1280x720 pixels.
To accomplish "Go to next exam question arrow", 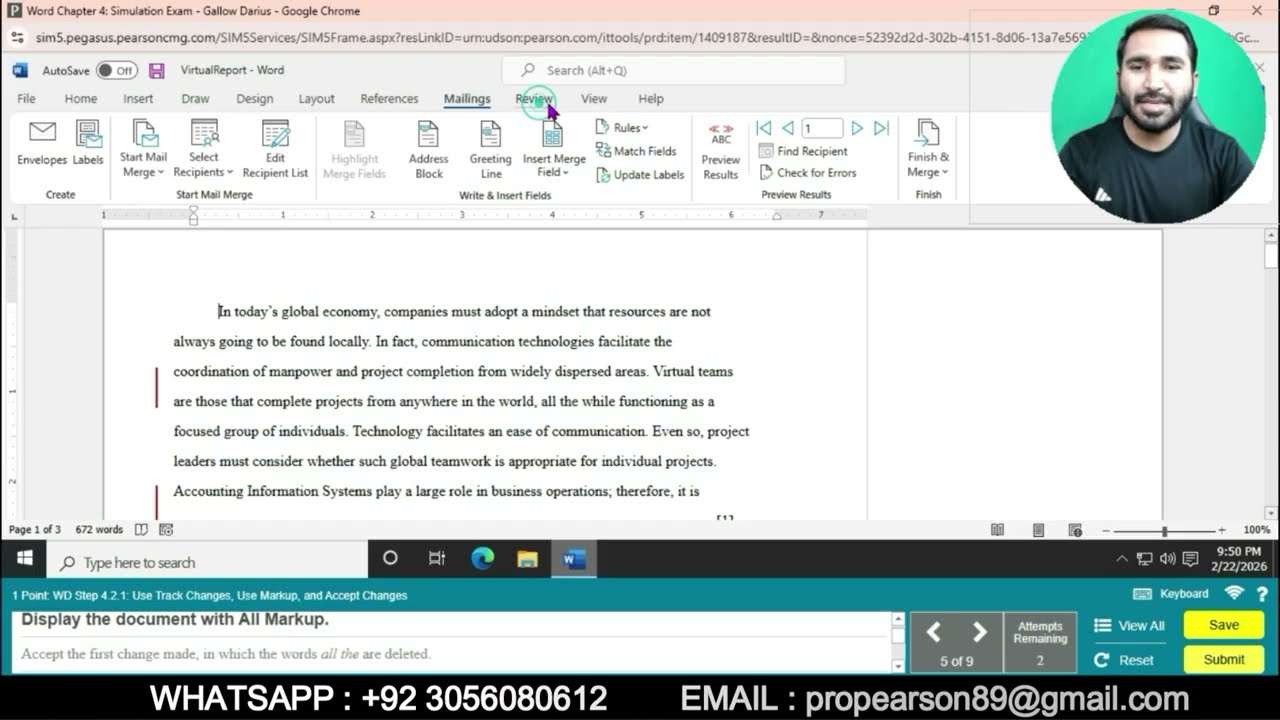I will tap(980, 632).
